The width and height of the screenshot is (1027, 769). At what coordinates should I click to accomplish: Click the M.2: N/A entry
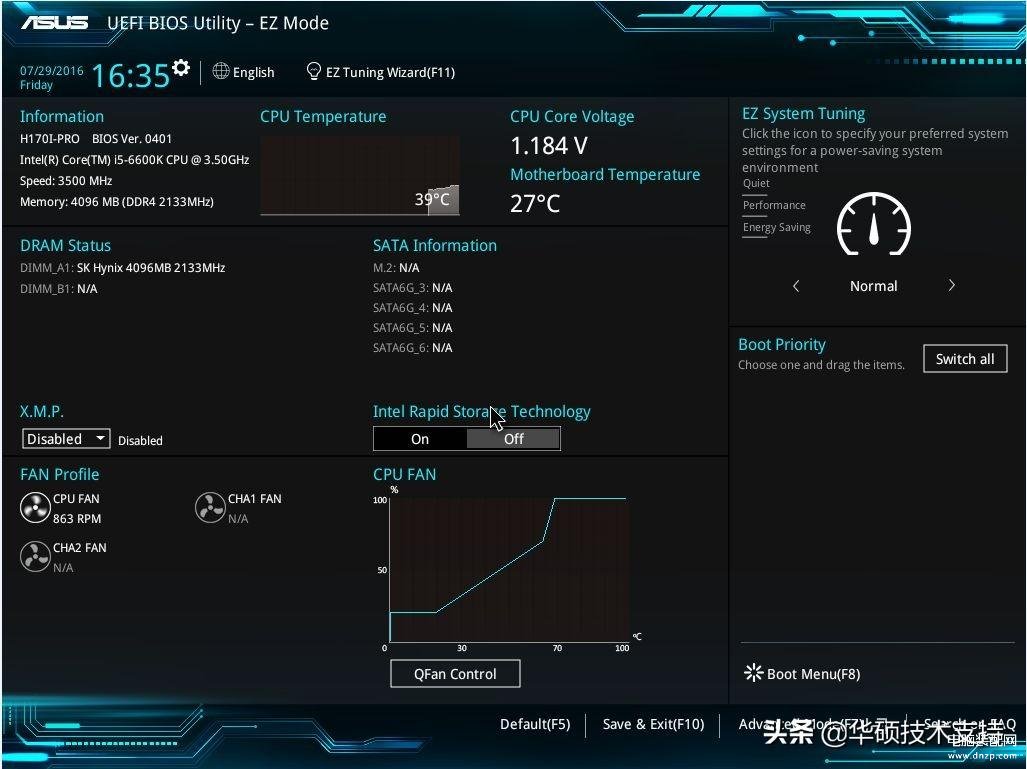(396, 268)
